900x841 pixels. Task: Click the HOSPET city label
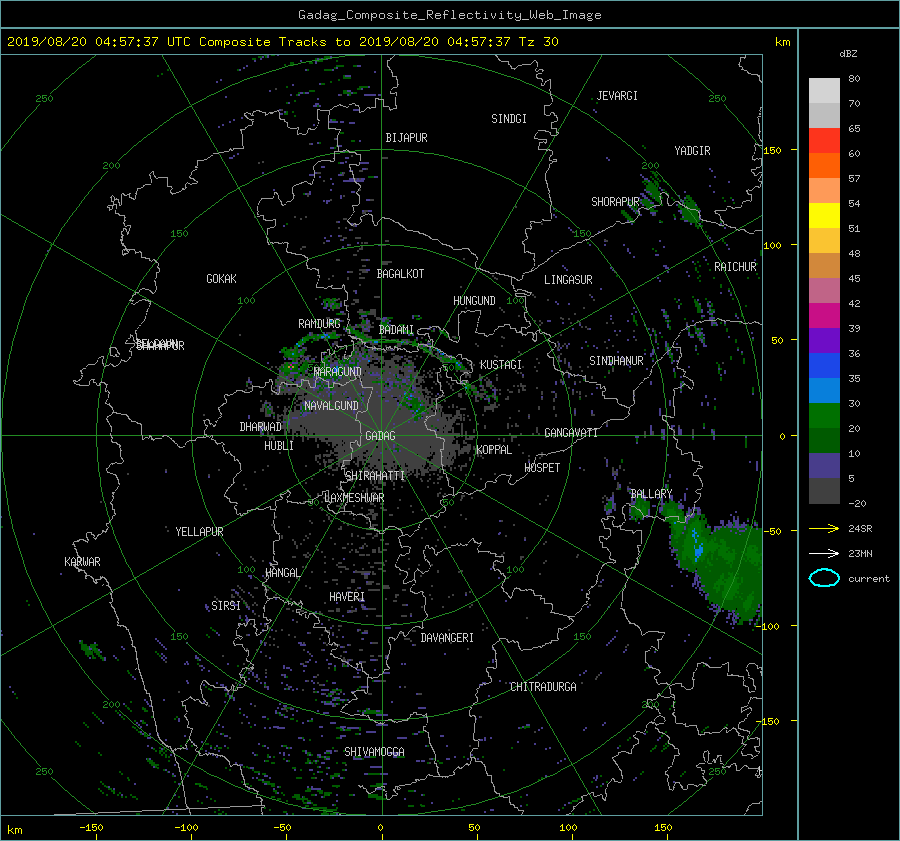click(x=542, y=468)
